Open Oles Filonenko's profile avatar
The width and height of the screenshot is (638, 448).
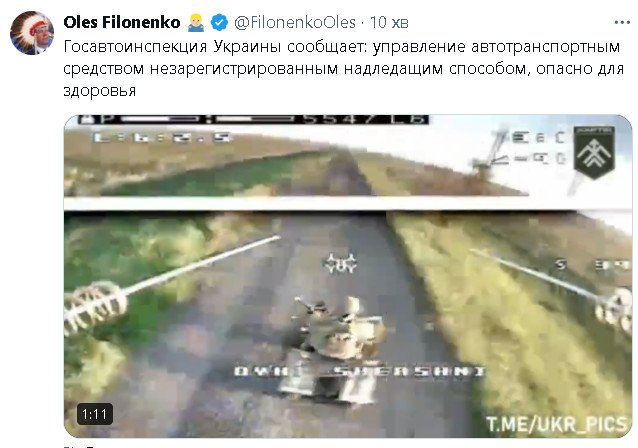click(x=32, y=33)
